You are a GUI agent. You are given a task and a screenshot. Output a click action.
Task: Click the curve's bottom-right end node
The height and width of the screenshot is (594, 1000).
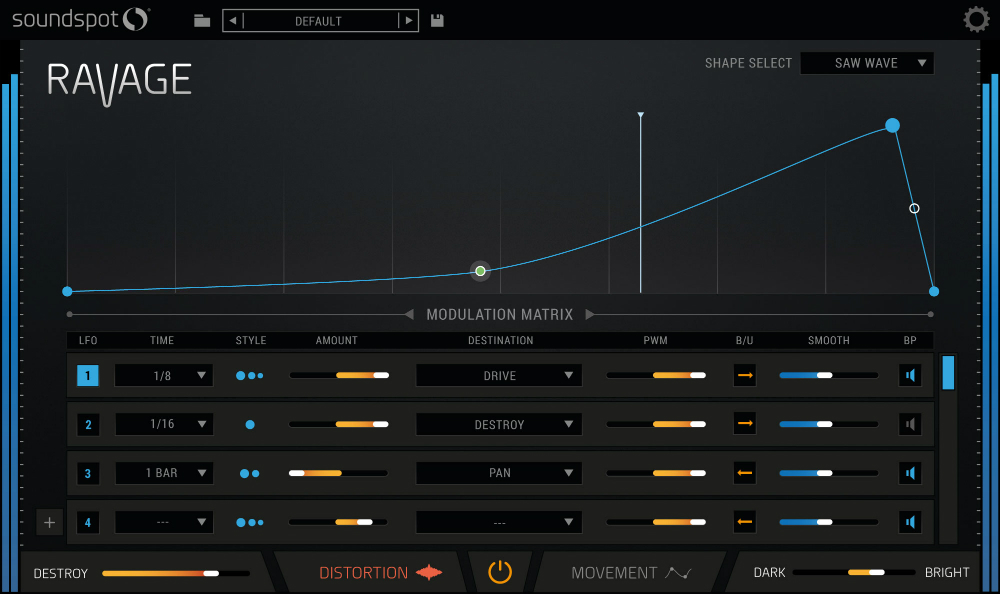[934, 292]
